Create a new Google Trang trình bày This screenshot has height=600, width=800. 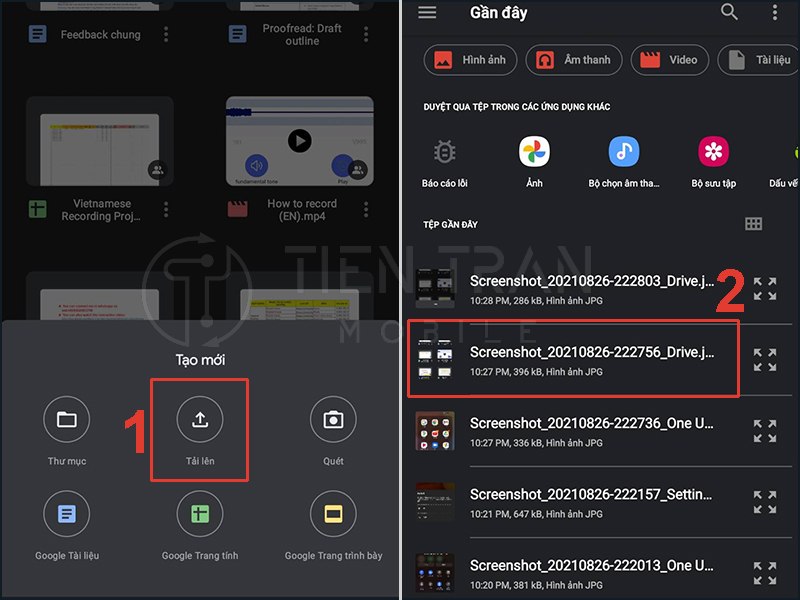point(333,514)
